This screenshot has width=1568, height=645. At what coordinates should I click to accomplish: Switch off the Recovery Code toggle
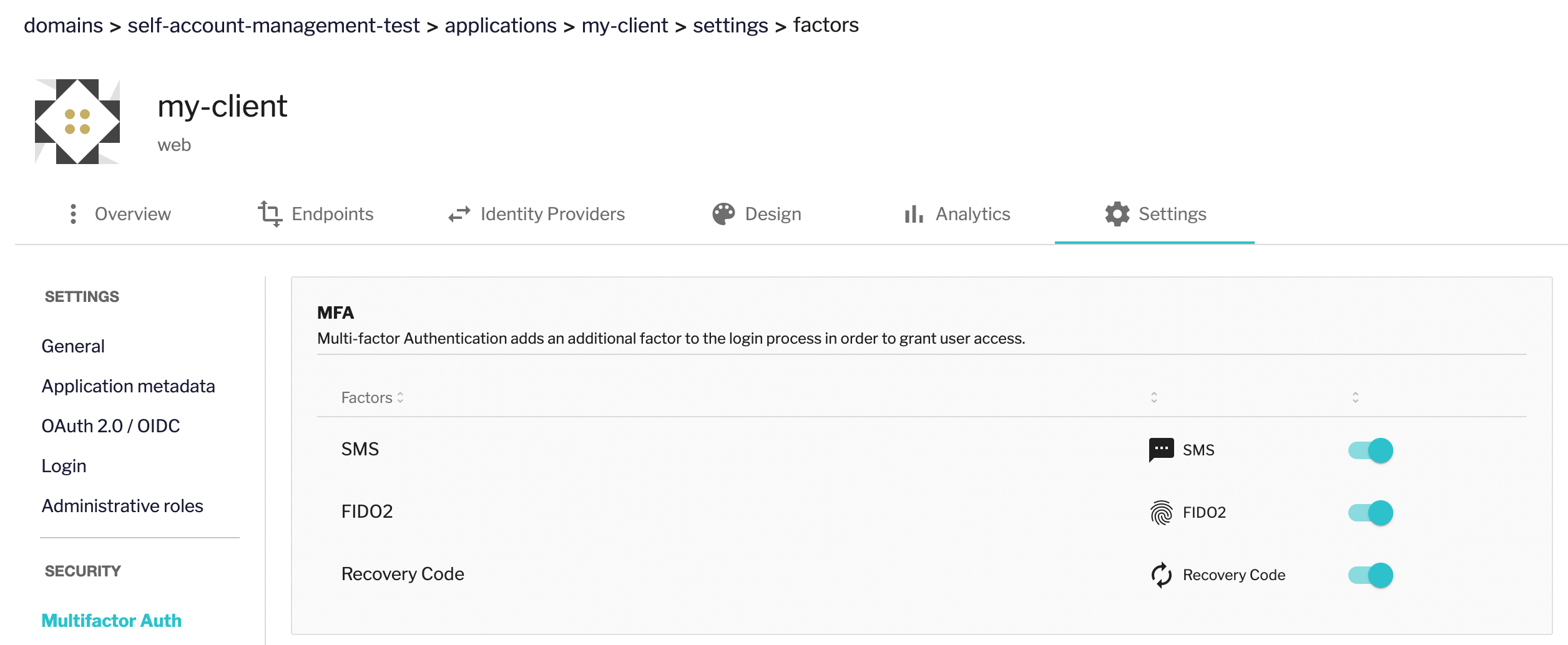1371,575
